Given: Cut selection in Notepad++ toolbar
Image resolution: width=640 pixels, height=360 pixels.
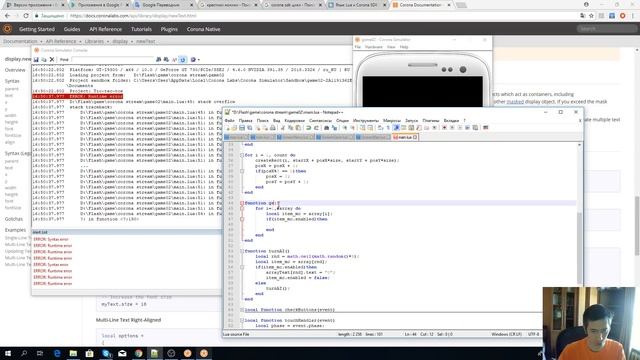Looking at the screenshot, I should [x=283, y=128].
